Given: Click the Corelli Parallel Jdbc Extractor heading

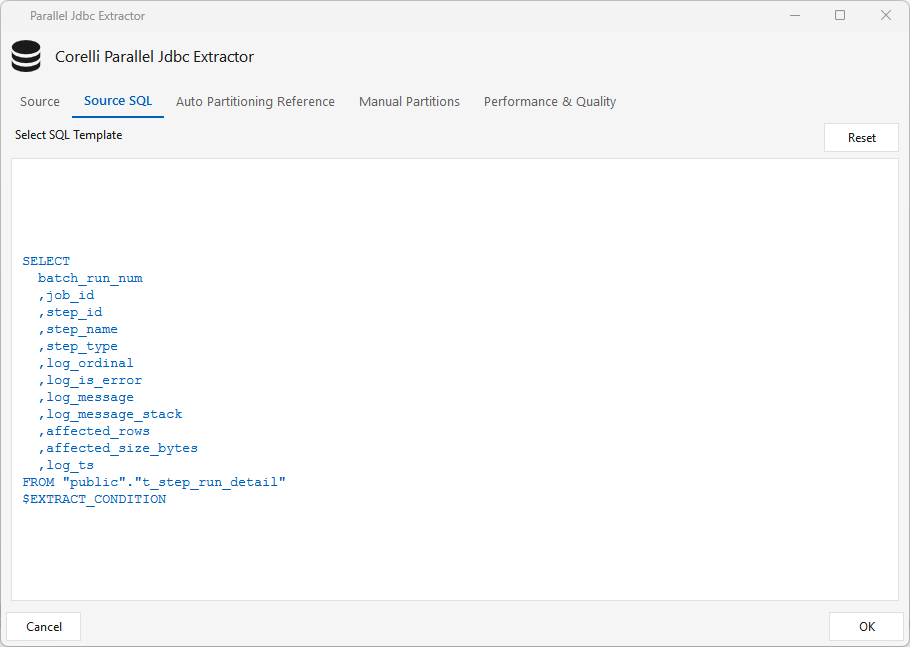Looking at the screenshot, I should 154,57.
